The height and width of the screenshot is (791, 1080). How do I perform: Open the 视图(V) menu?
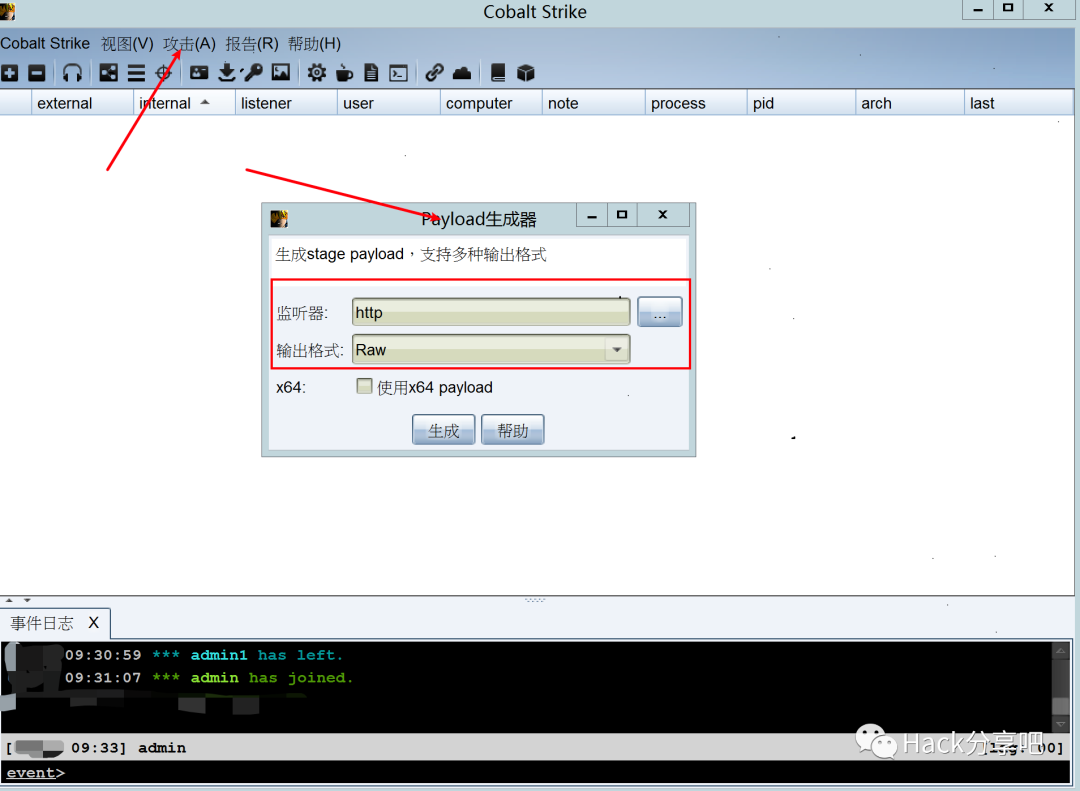(127, 43)
